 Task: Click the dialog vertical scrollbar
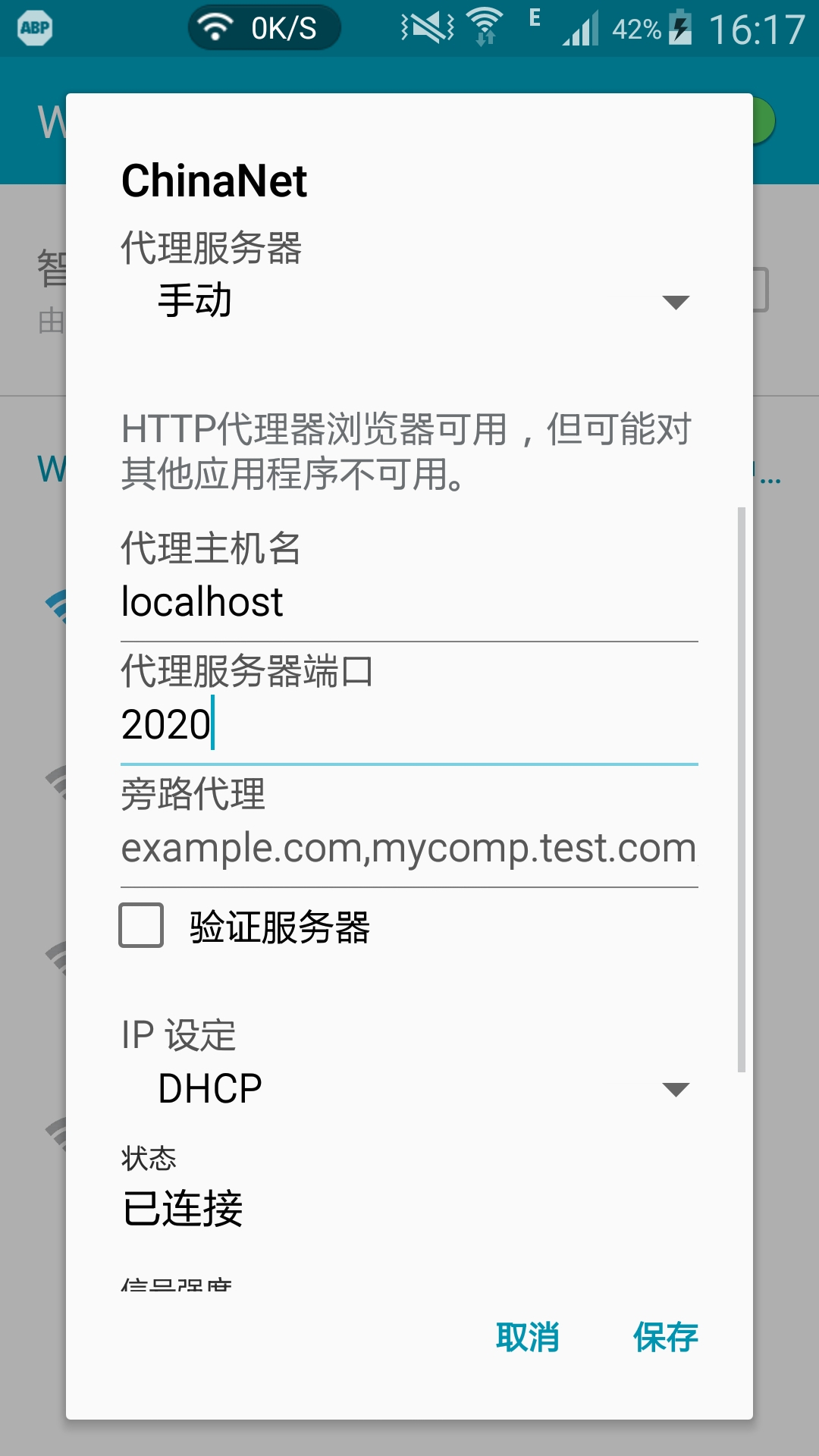(x=742, y=789)
